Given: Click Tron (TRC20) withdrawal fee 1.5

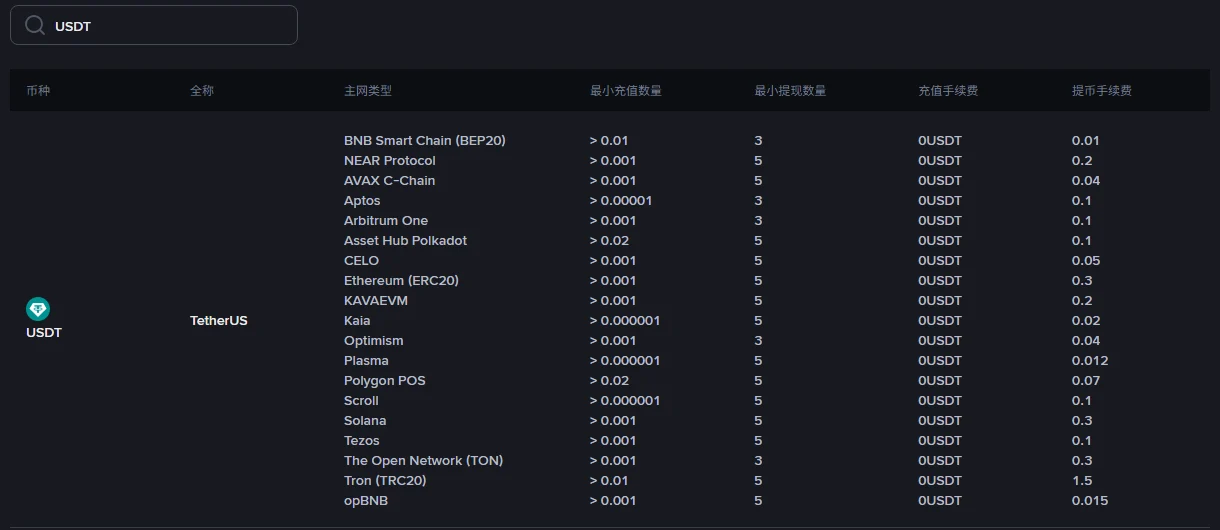Looking at the screenshot, I should pos(1082,481).
